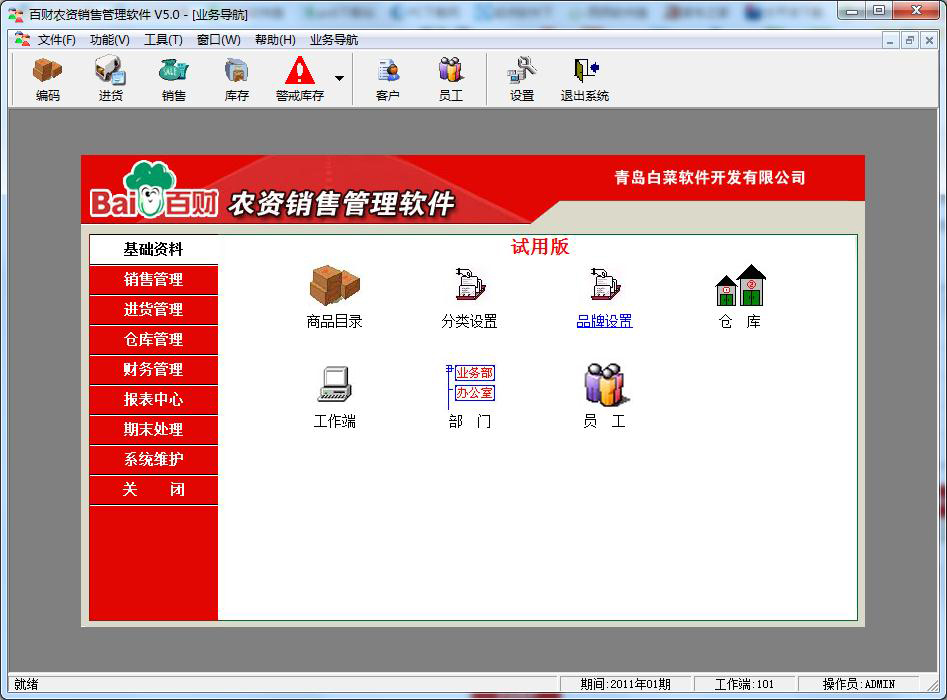947x700 pixels.
Task: Open the 功能(V) menu
Action: tap(110, 40)
